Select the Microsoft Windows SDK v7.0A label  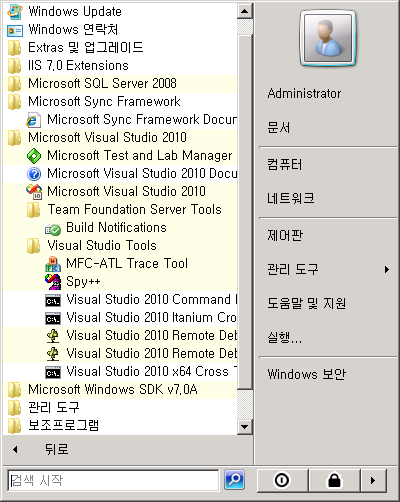click(x=113, y=390)
